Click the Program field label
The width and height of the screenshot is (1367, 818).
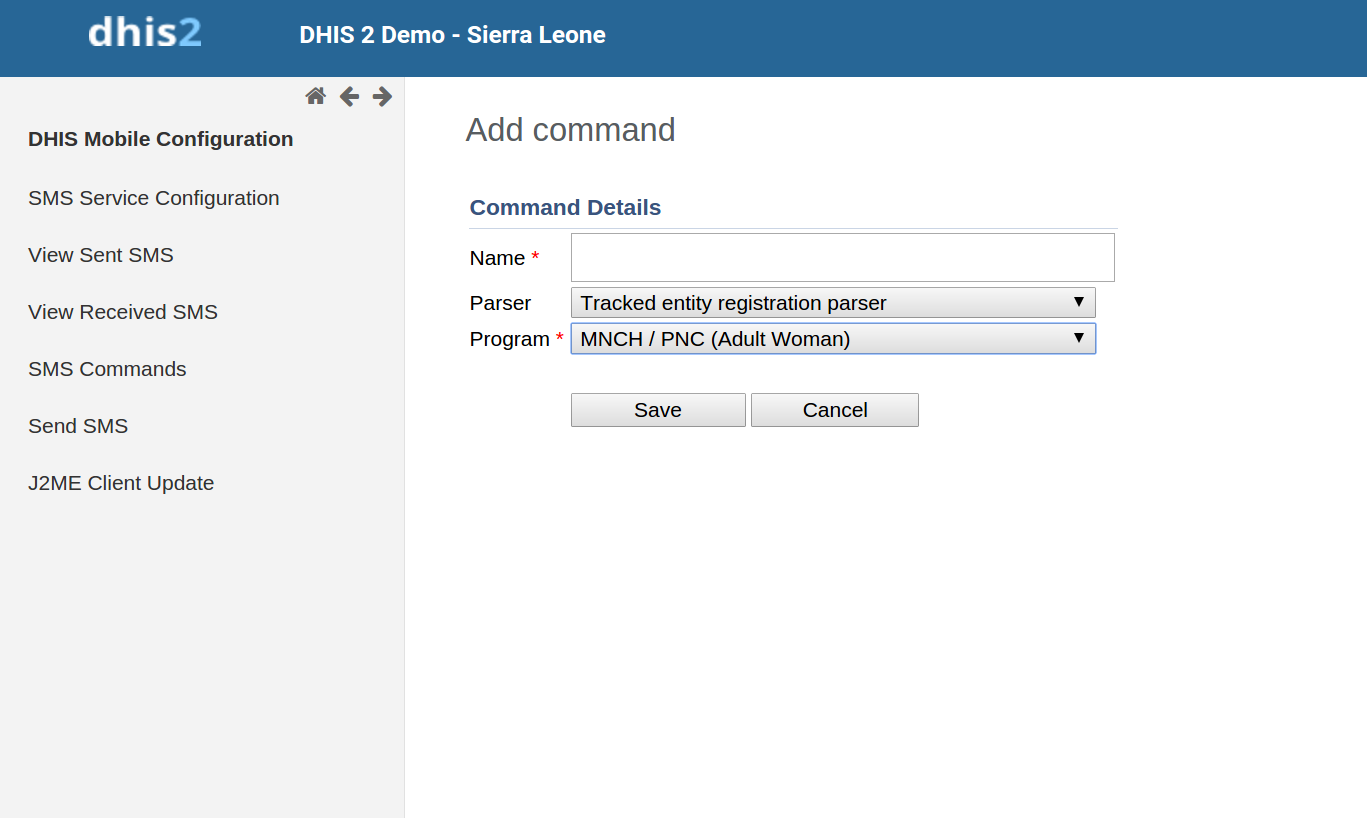509,339
